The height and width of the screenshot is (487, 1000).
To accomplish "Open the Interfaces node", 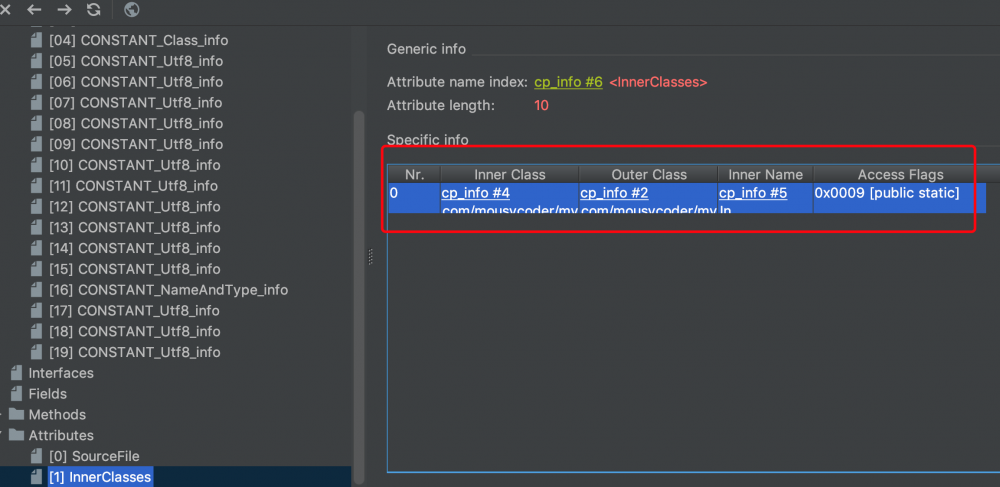I will click(x=61, y=373).
